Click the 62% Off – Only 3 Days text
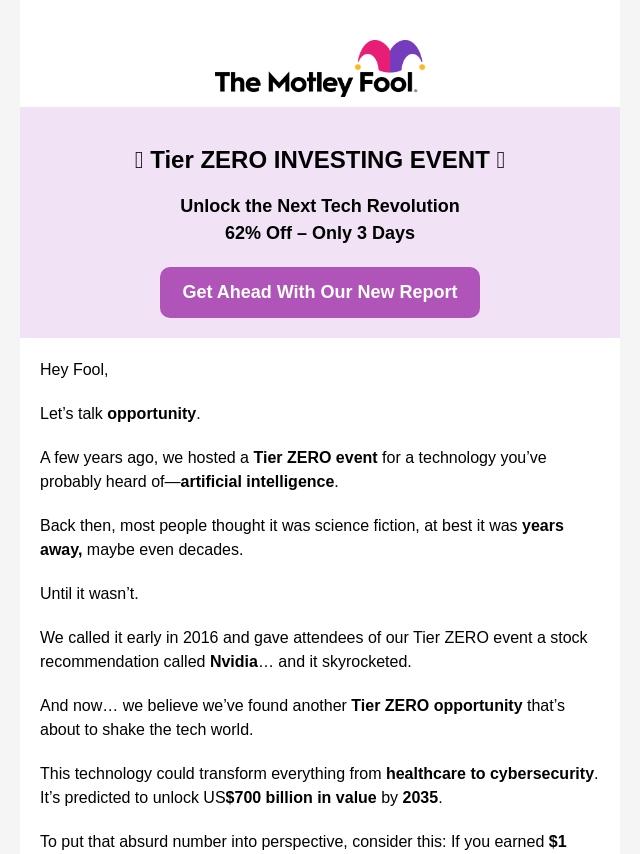This screenshot has height=854, width=640. (x=320, y=233)
